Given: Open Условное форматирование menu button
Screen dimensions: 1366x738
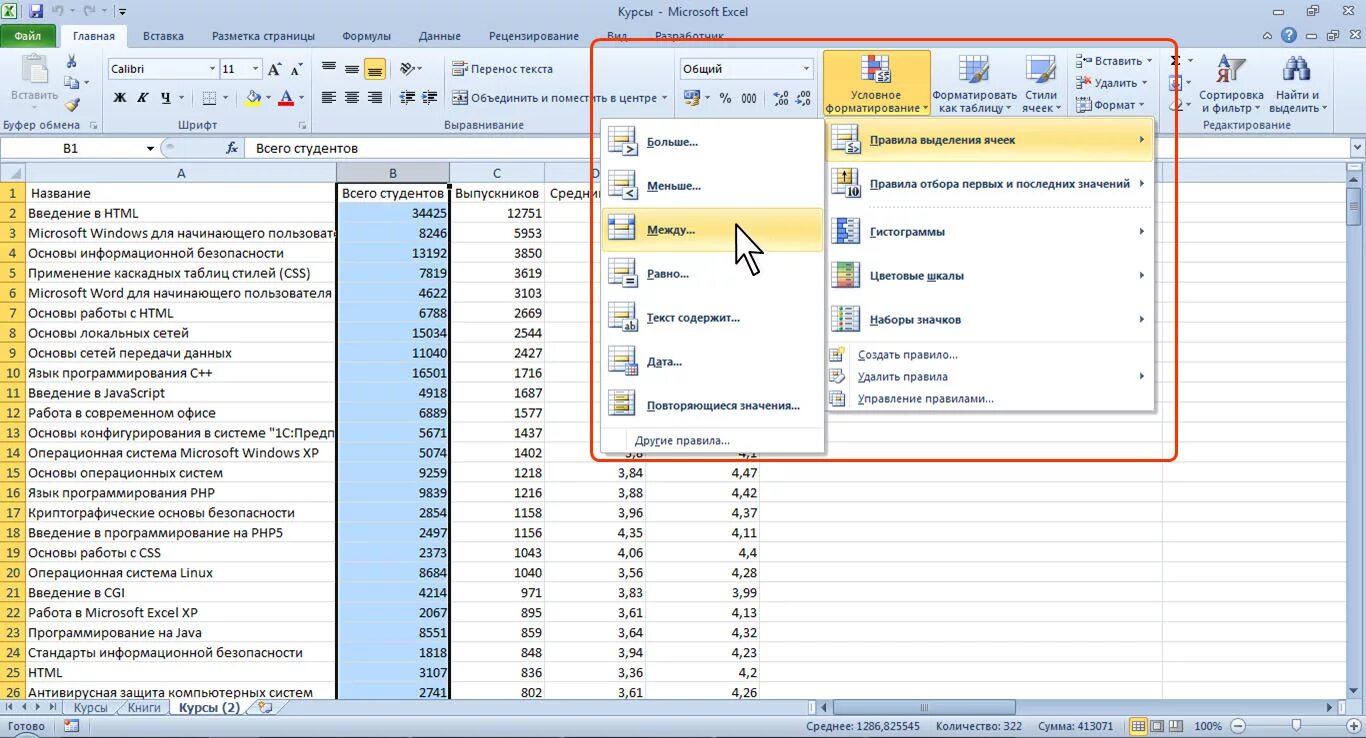Looking at the screenshot, I should pos(877,84).
